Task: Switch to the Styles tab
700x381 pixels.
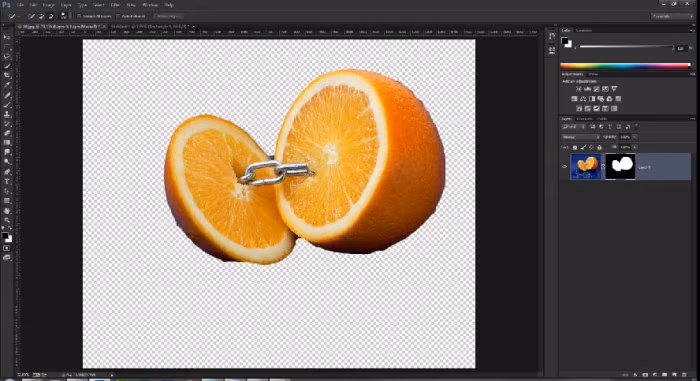Action: pyautogui.click(x=593, y=74)
